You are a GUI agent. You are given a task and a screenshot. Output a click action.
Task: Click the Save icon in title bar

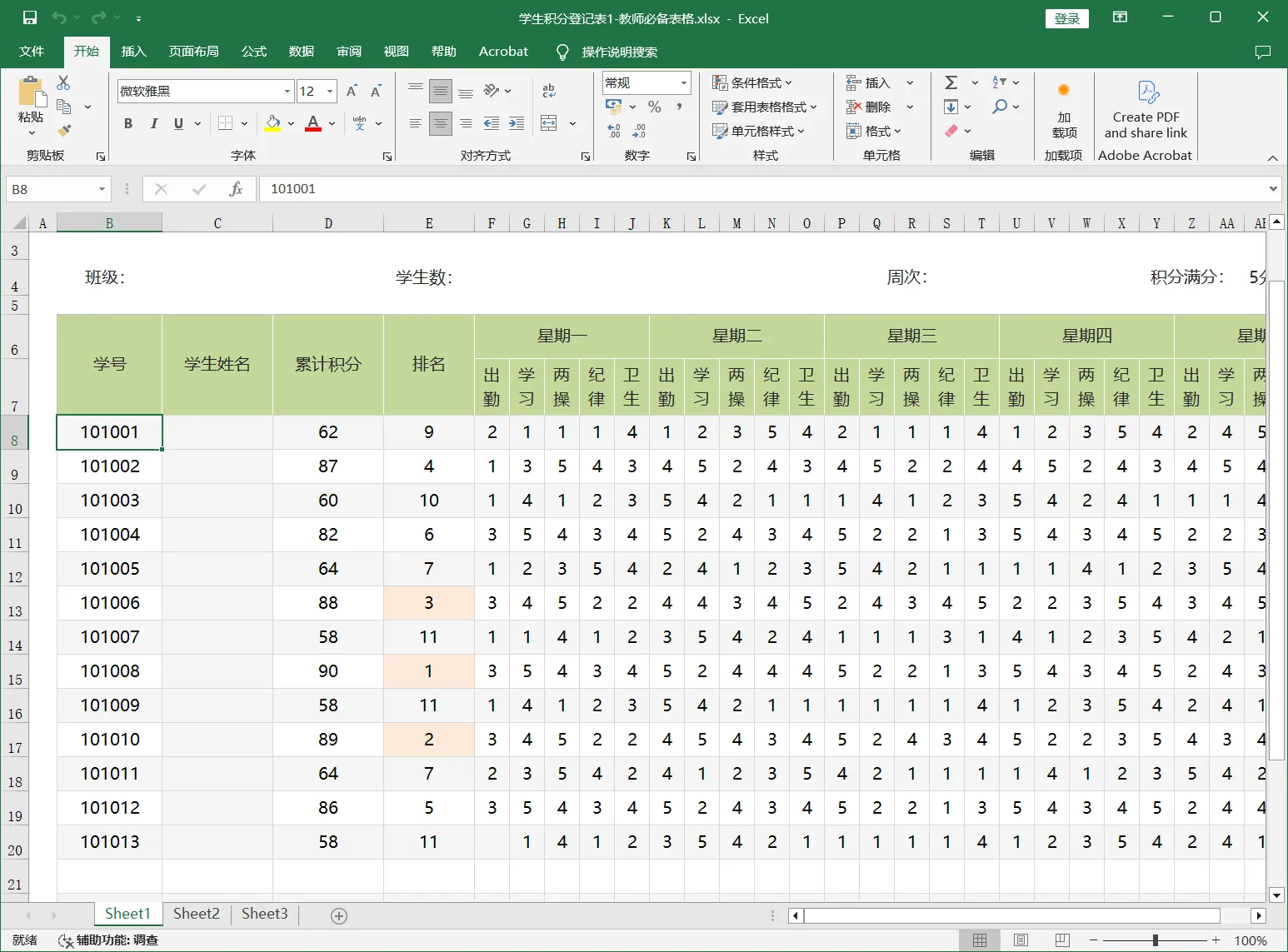[30, 17]
